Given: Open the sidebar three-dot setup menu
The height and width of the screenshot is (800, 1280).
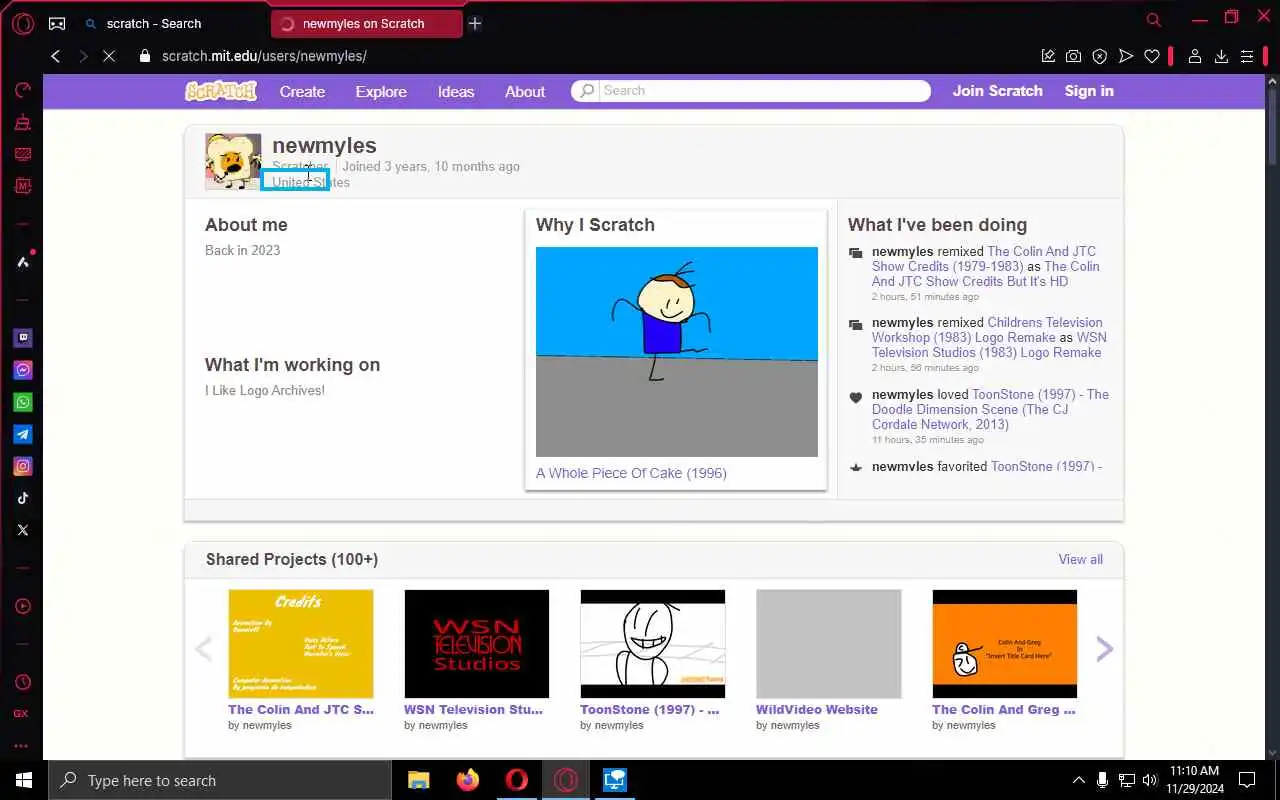Looking at the screenshot, I should [x=21, y=746].
